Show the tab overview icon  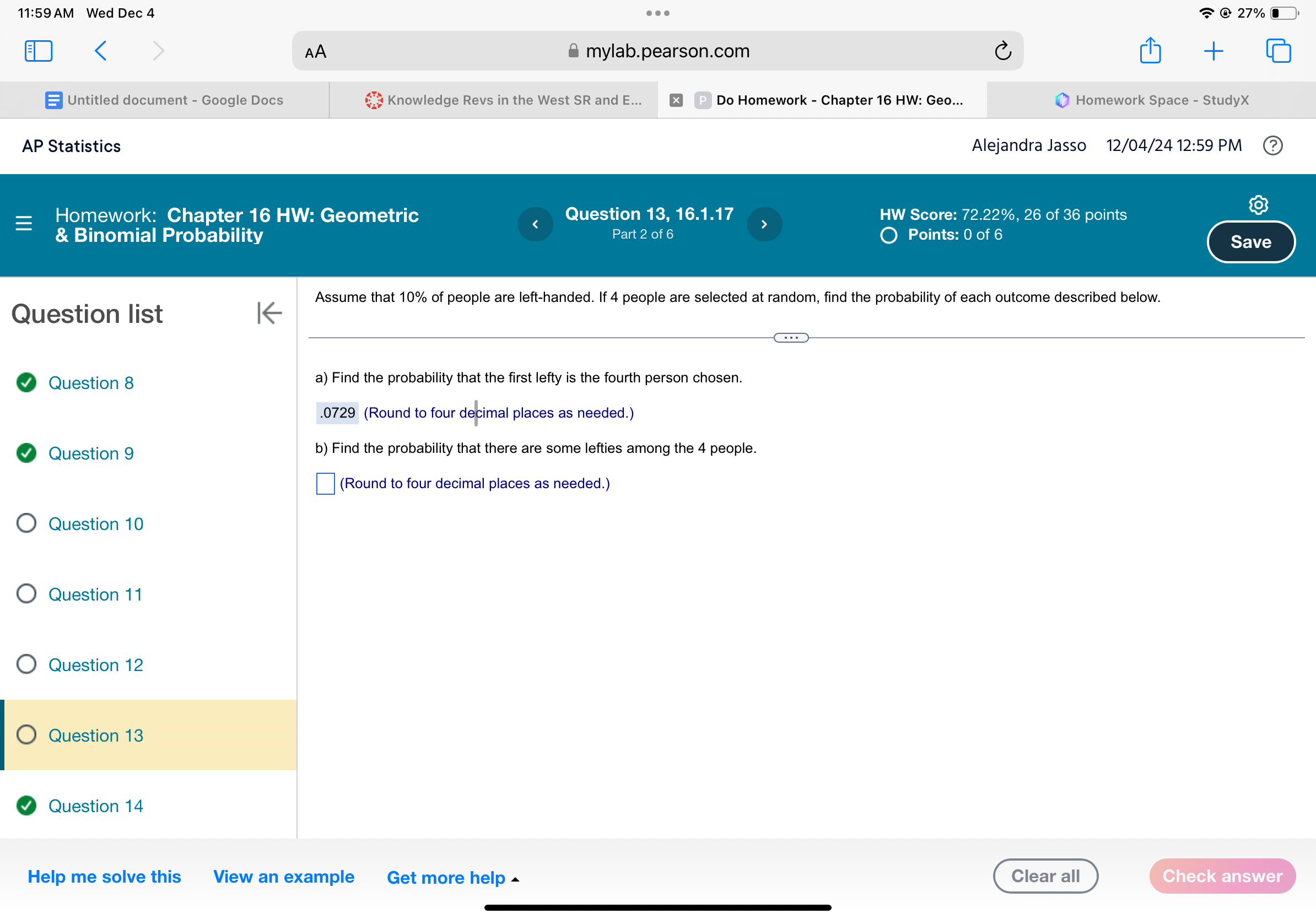click(1277, 51)
